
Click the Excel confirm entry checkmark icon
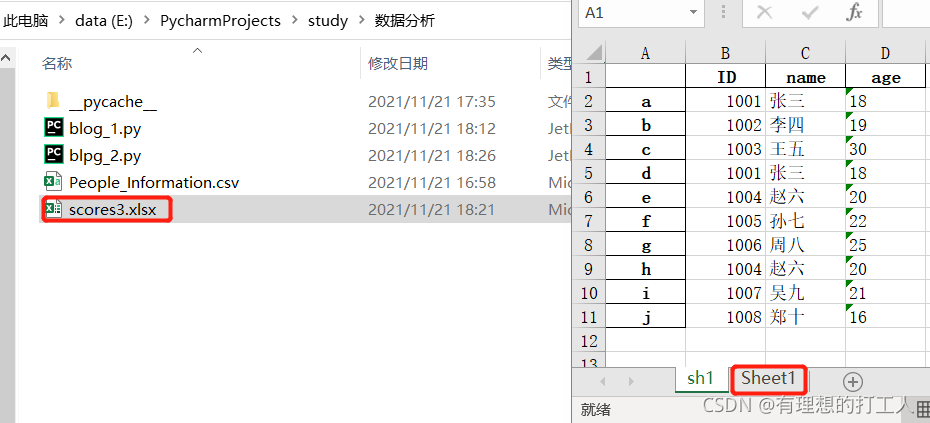(810, 12)
